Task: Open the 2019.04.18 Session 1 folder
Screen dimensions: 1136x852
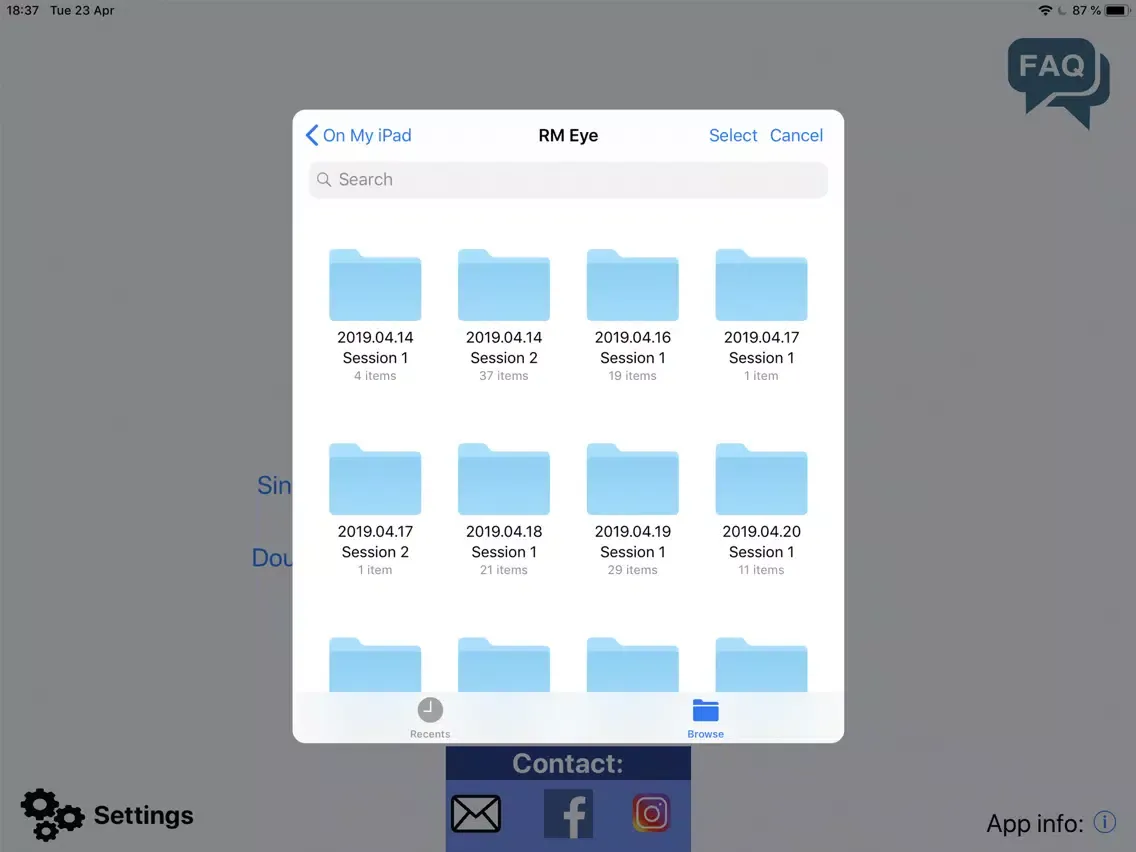Action: [x=504, y=480]
